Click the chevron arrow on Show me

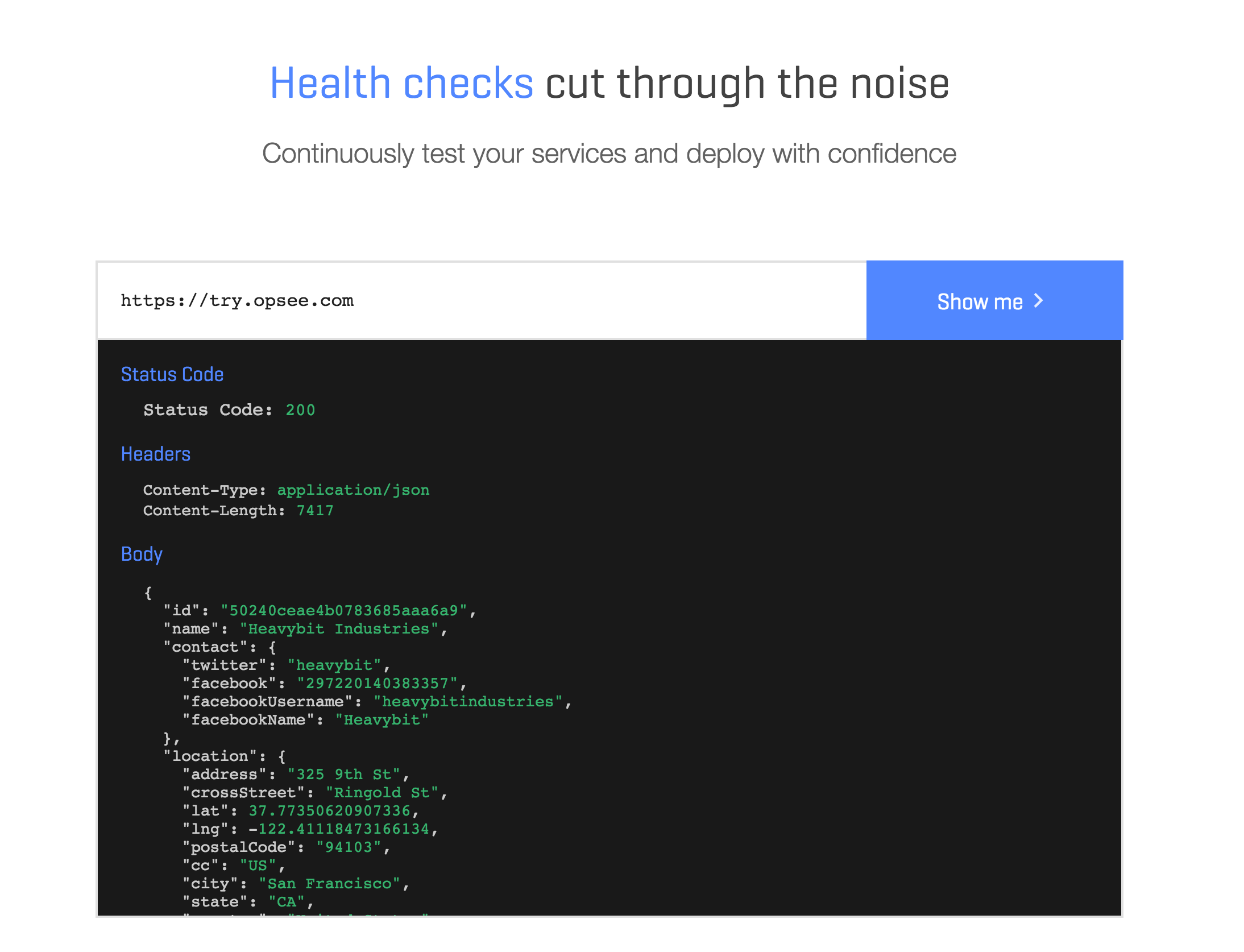point(1038,301)
